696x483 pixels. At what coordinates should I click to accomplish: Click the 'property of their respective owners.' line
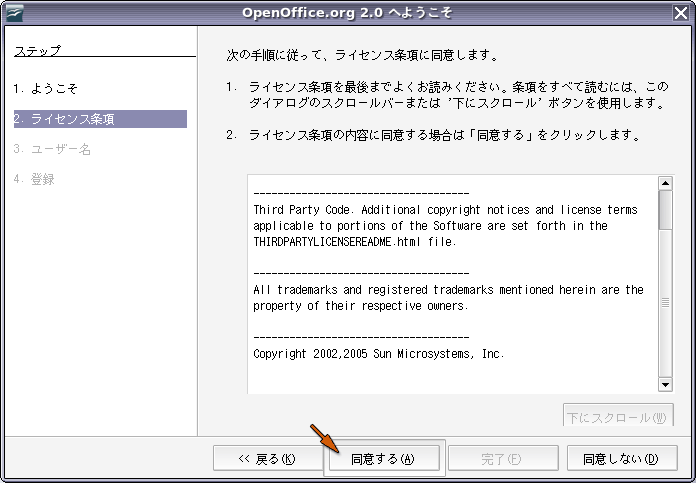pyautogui.click(x=360, y=306)
